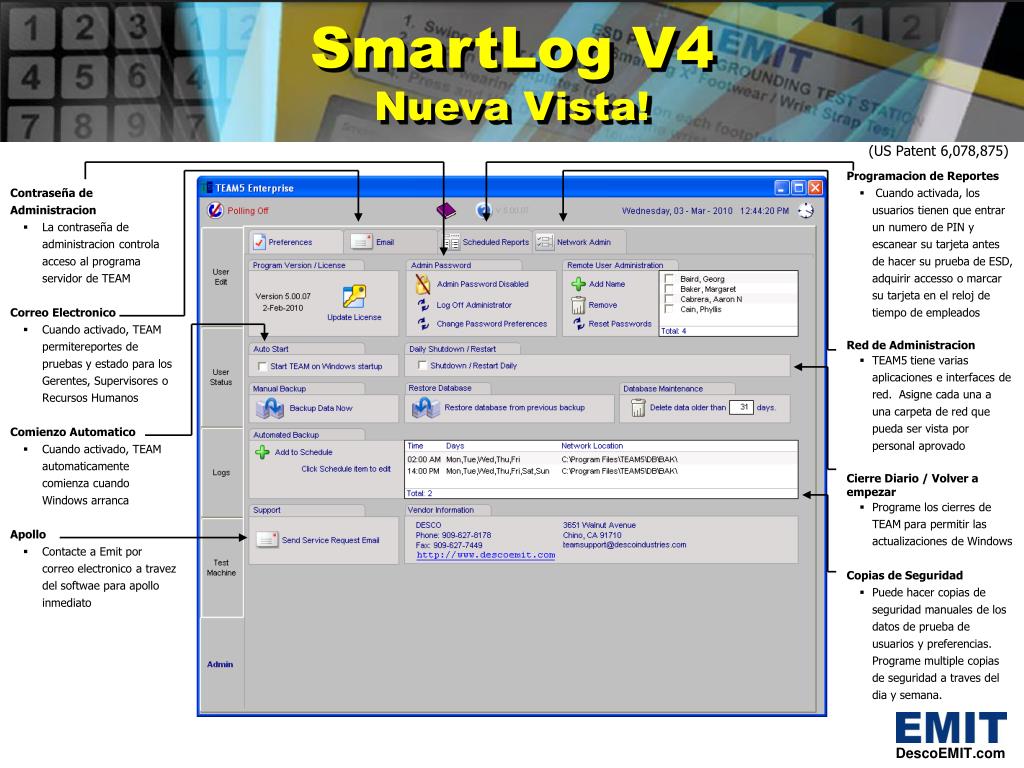Select the User Status side tab
The height and width of the screenshot is (768, 1024).
pyautogui.click(x=221, y=377)
